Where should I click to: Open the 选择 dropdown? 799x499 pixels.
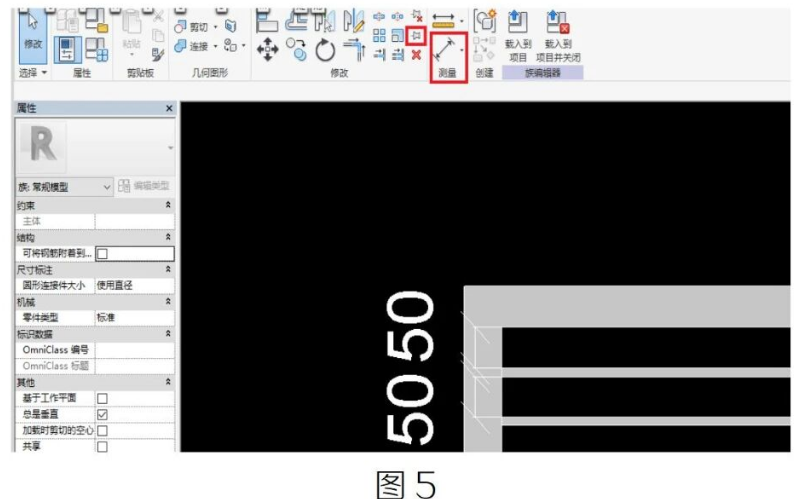point(33,73)
